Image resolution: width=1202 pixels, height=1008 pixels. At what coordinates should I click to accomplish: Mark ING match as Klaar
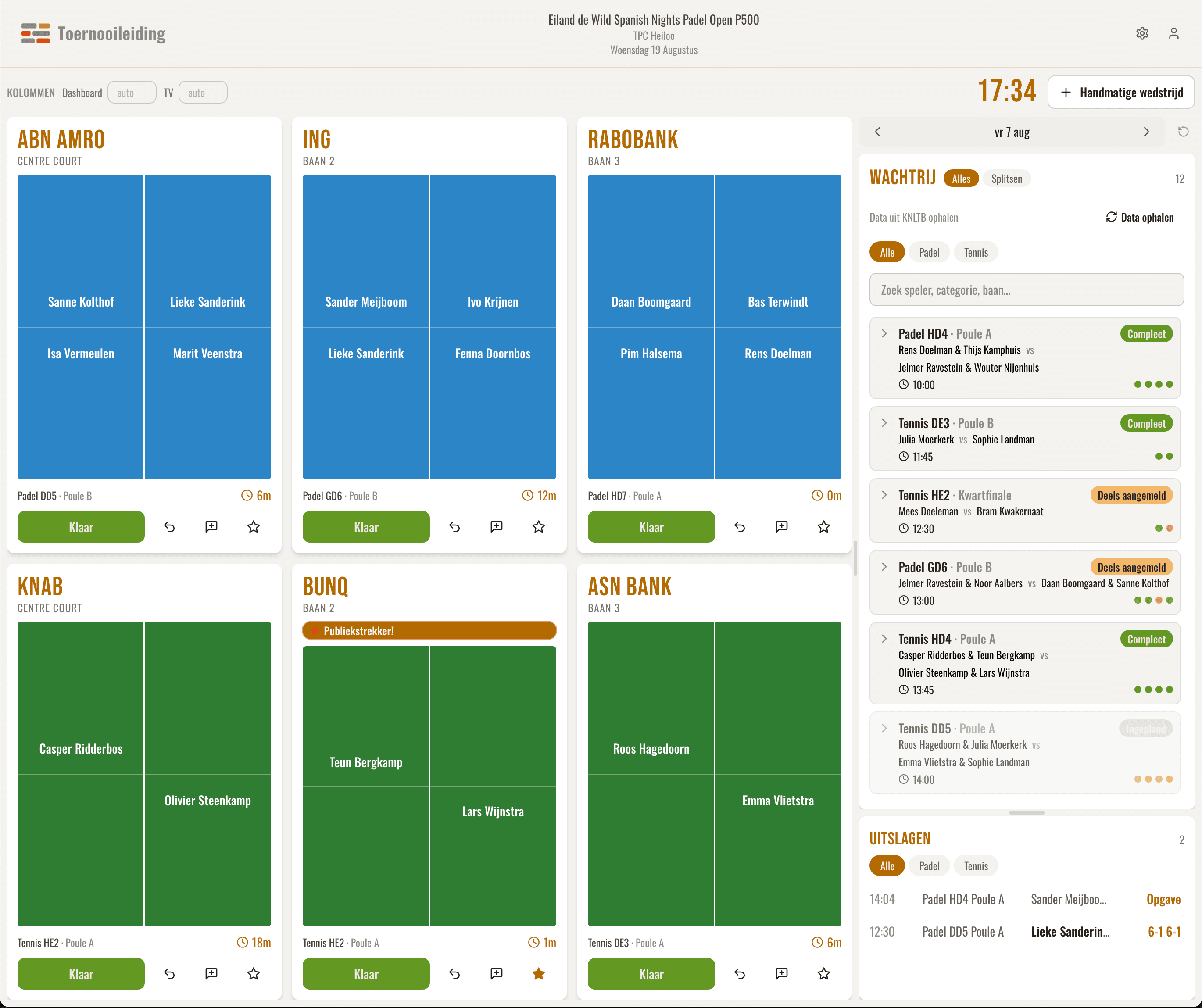pos(366,527)
